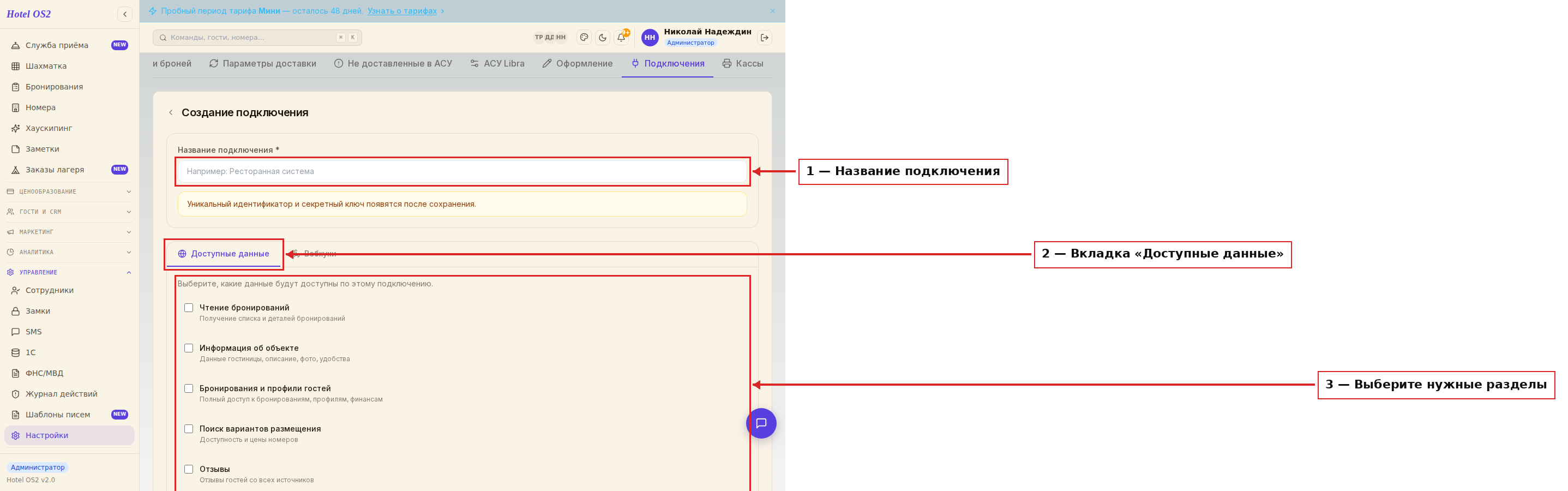Enable Бронирования и профили гостей checkbox
Screen dimensions: 1568x491
pos(189,388)
